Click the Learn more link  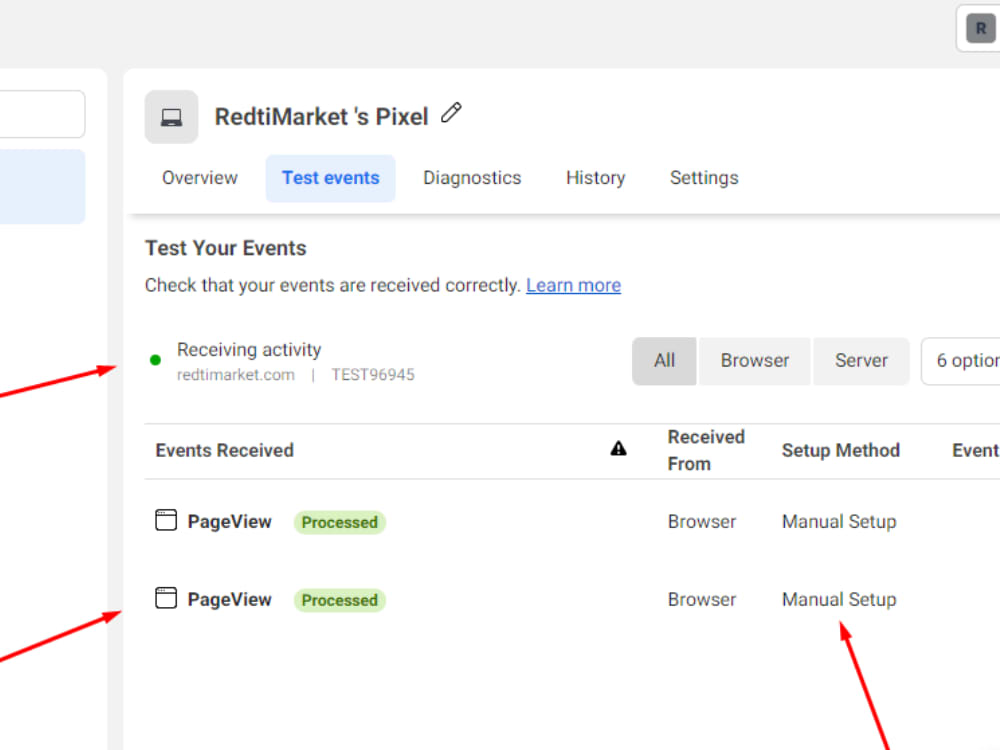pos(573,285)
